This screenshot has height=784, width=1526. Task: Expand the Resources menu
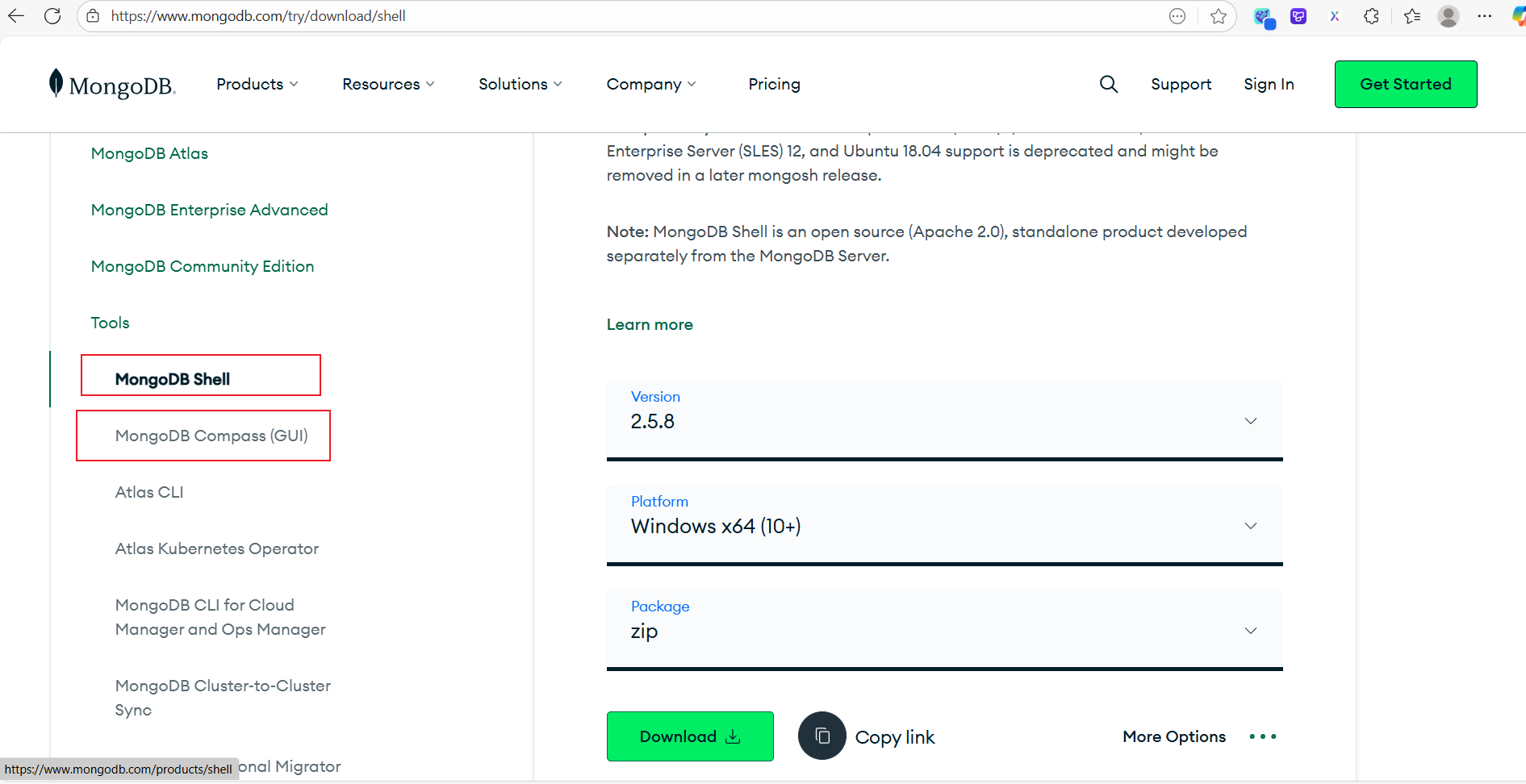388,84
